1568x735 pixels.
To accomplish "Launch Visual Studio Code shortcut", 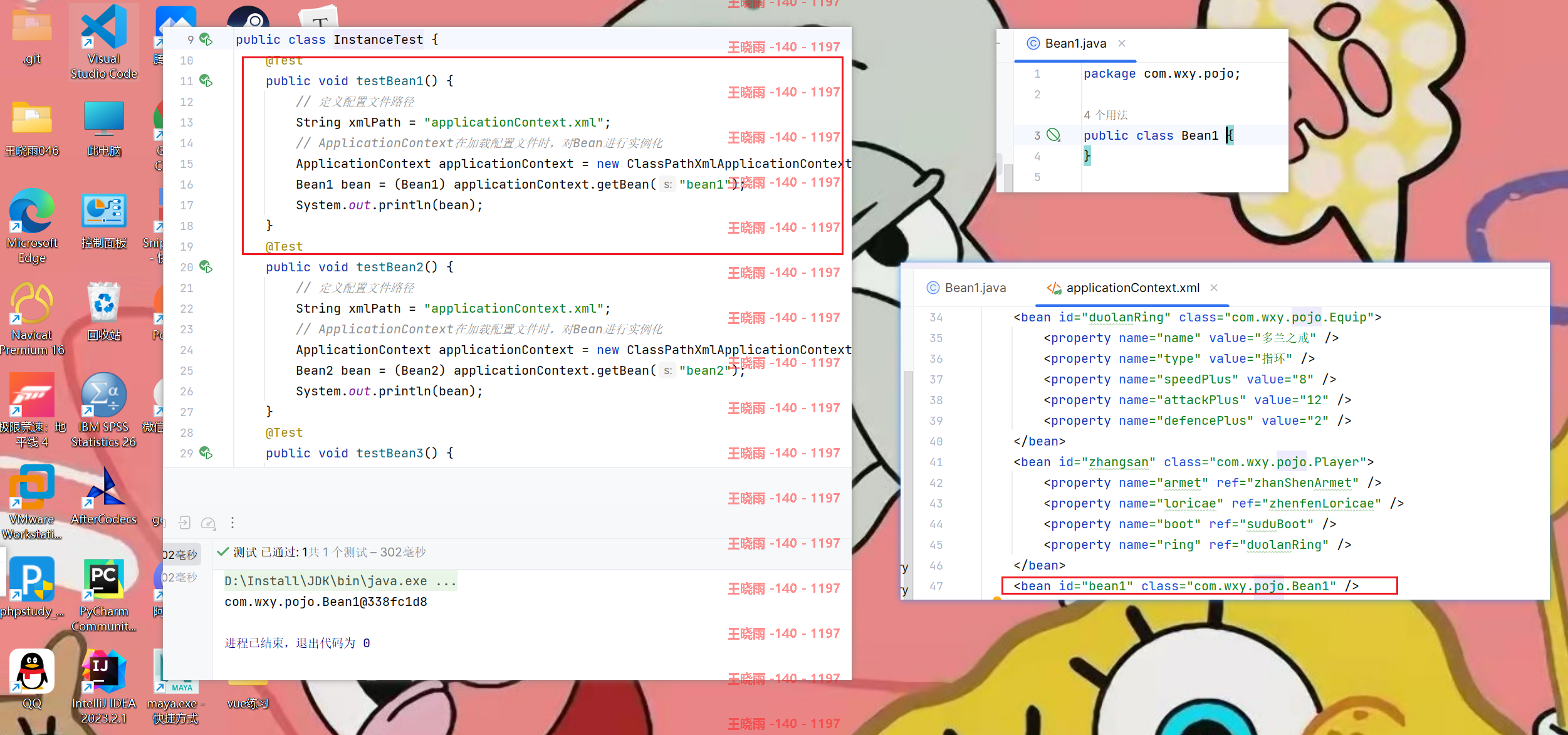I will [103, 41].
